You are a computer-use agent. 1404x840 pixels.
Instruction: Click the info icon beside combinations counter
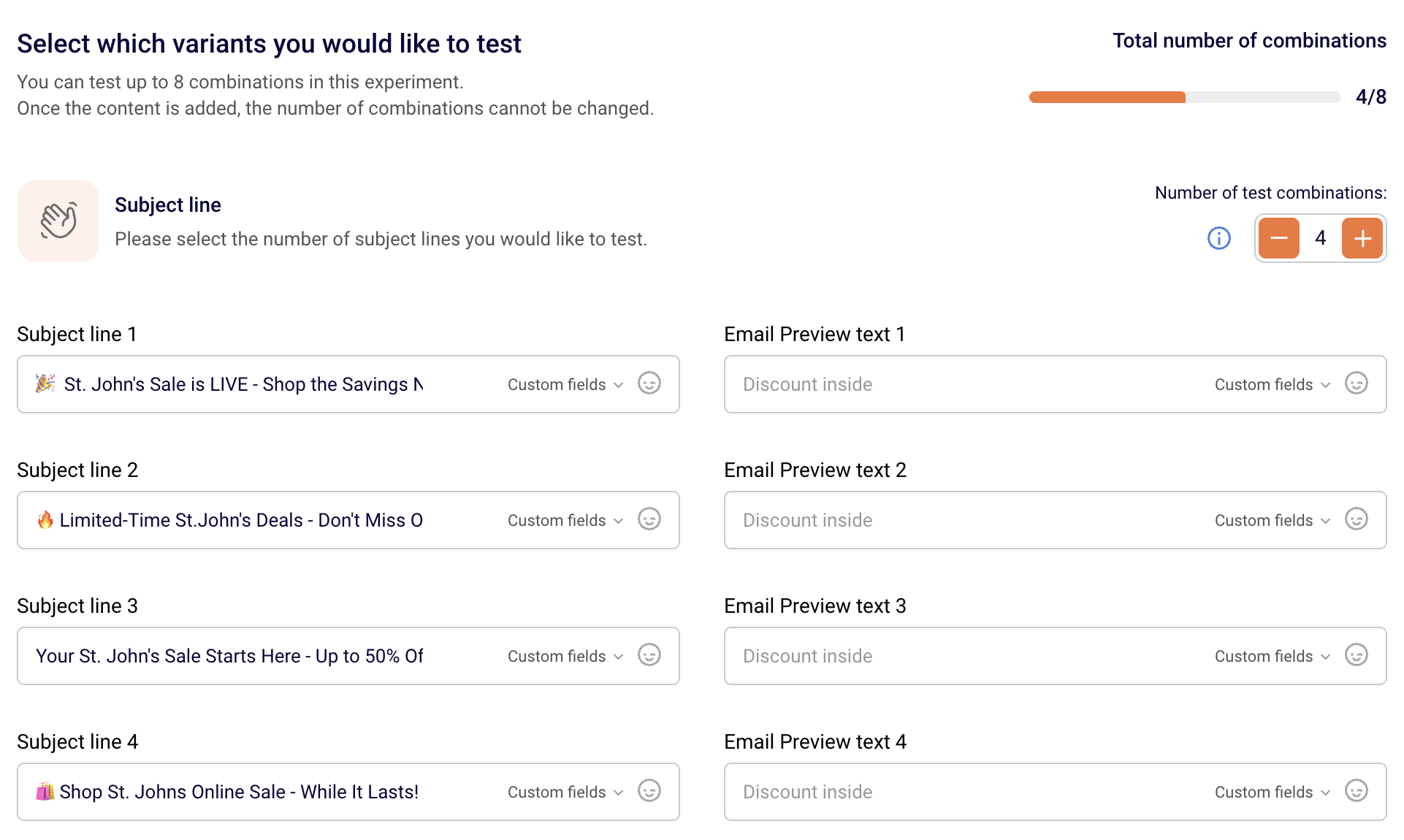point(1218,238)
